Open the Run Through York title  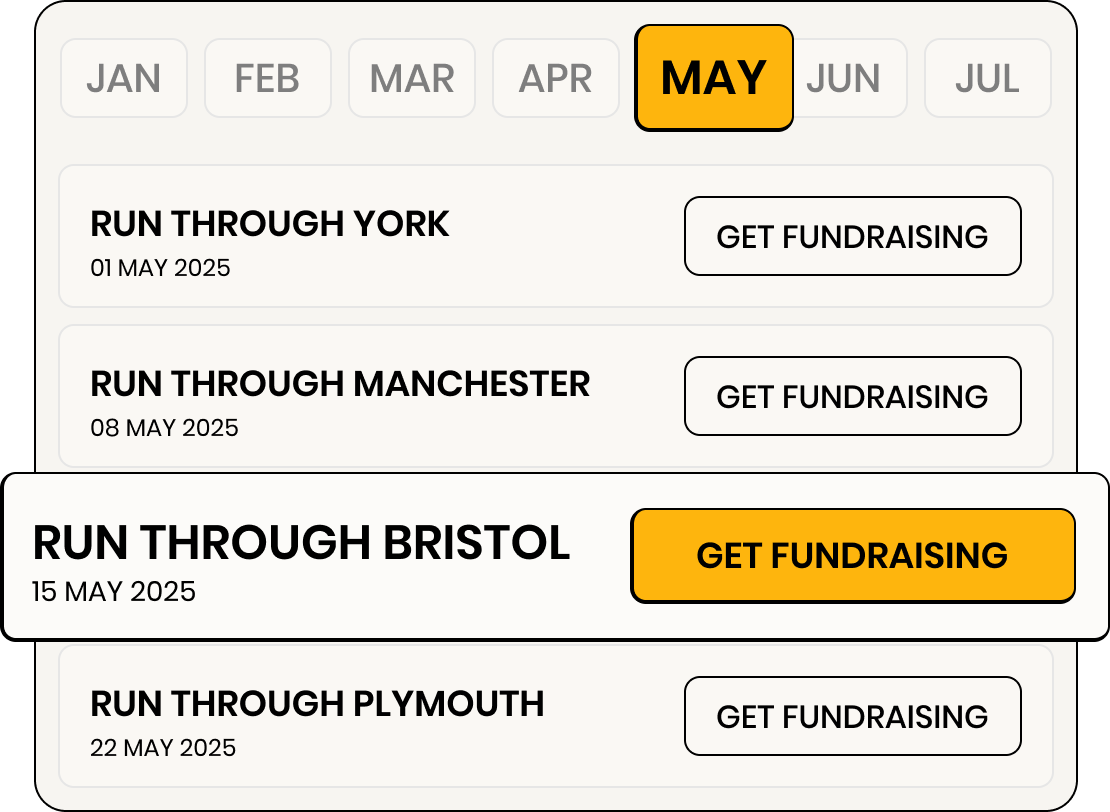point(270,224)
